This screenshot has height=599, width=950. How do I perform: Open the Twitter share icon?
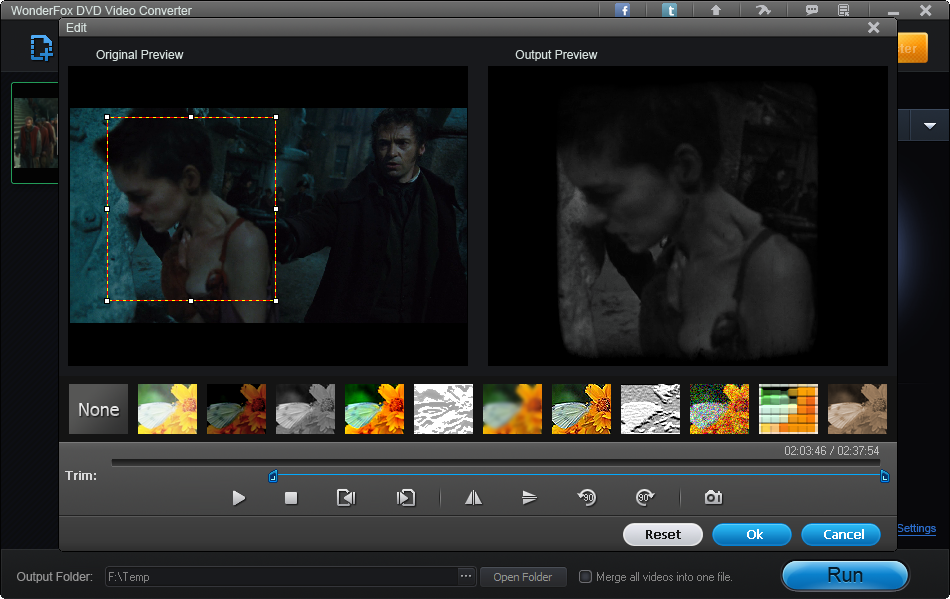669,10
